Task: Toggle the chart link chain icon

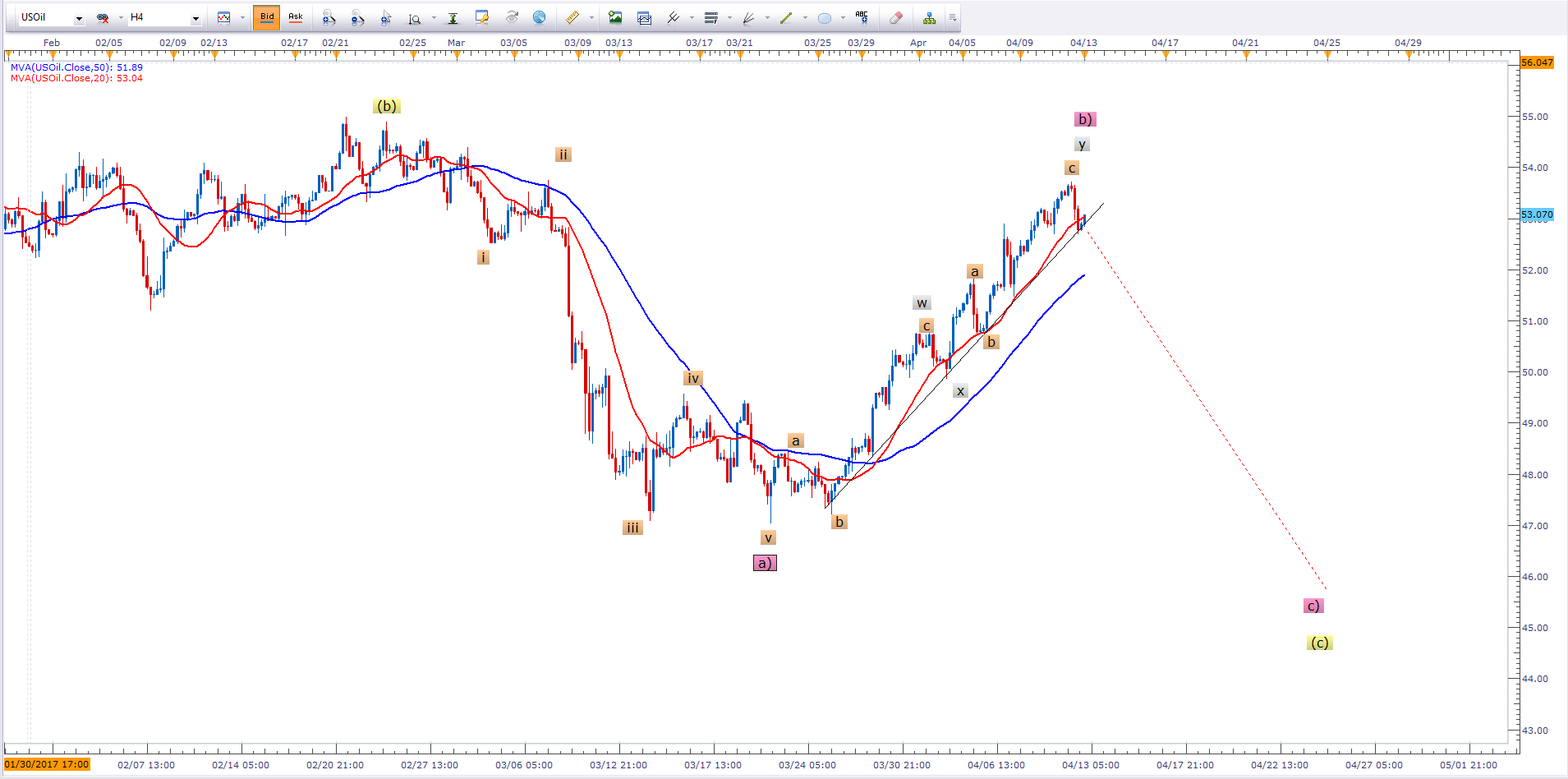Action: pyautogui.click(x=103, y=17)
